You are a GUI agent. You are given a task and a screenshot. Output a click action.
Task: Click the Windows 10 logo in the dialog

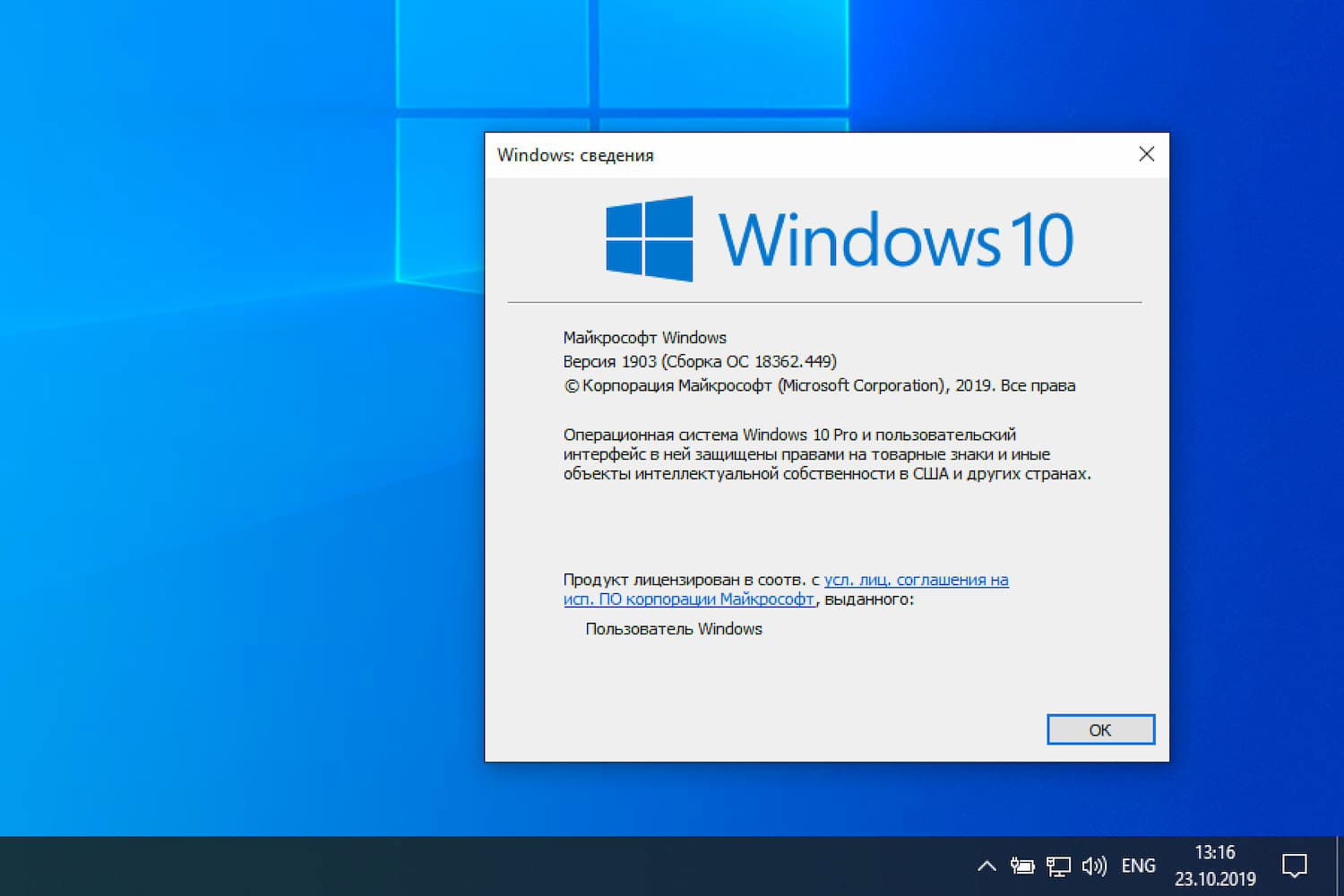(x=838, y=237)
